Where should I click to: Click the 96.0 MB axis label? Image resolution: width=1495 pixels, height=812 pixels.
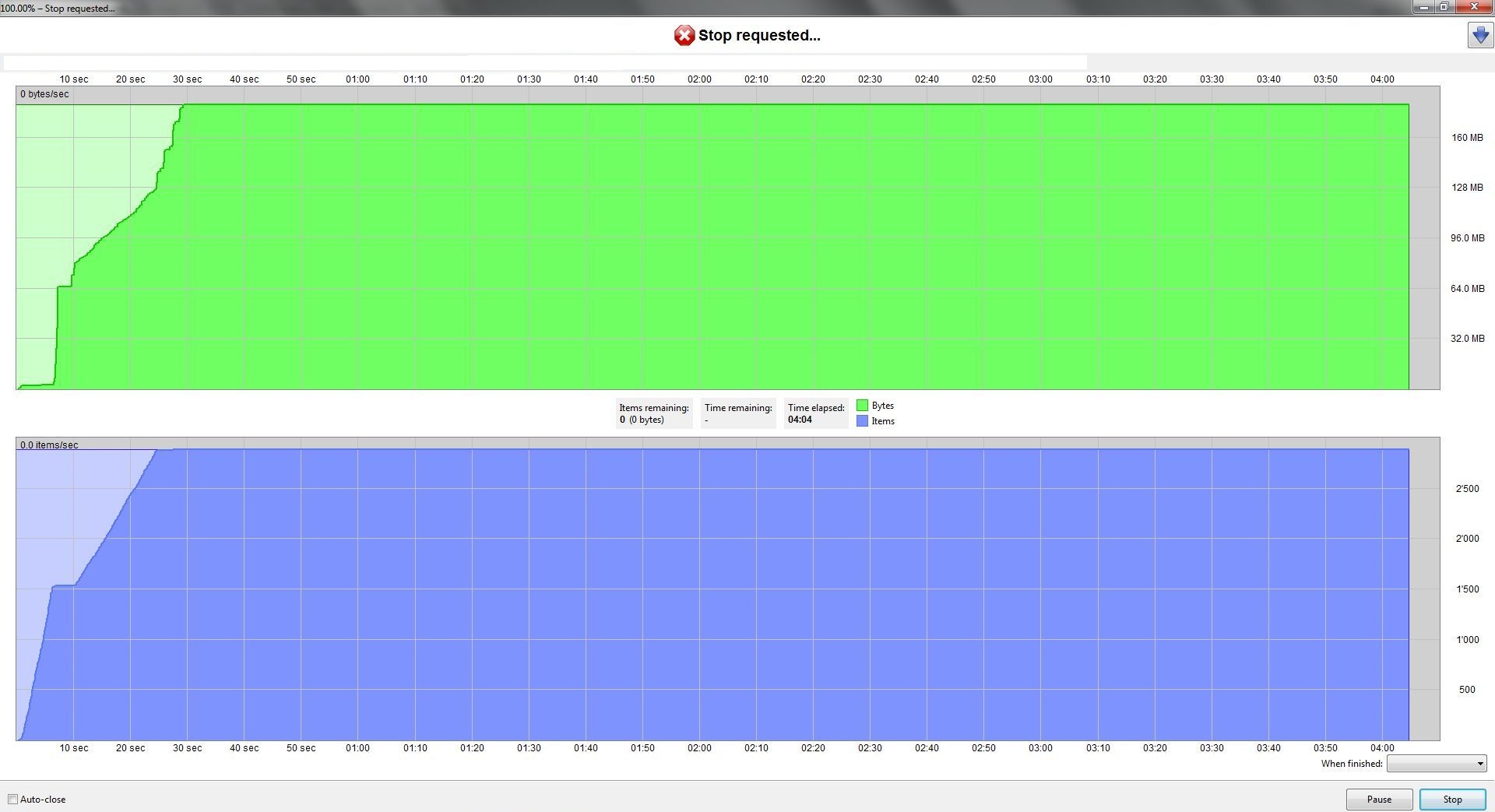[1467, 238]
